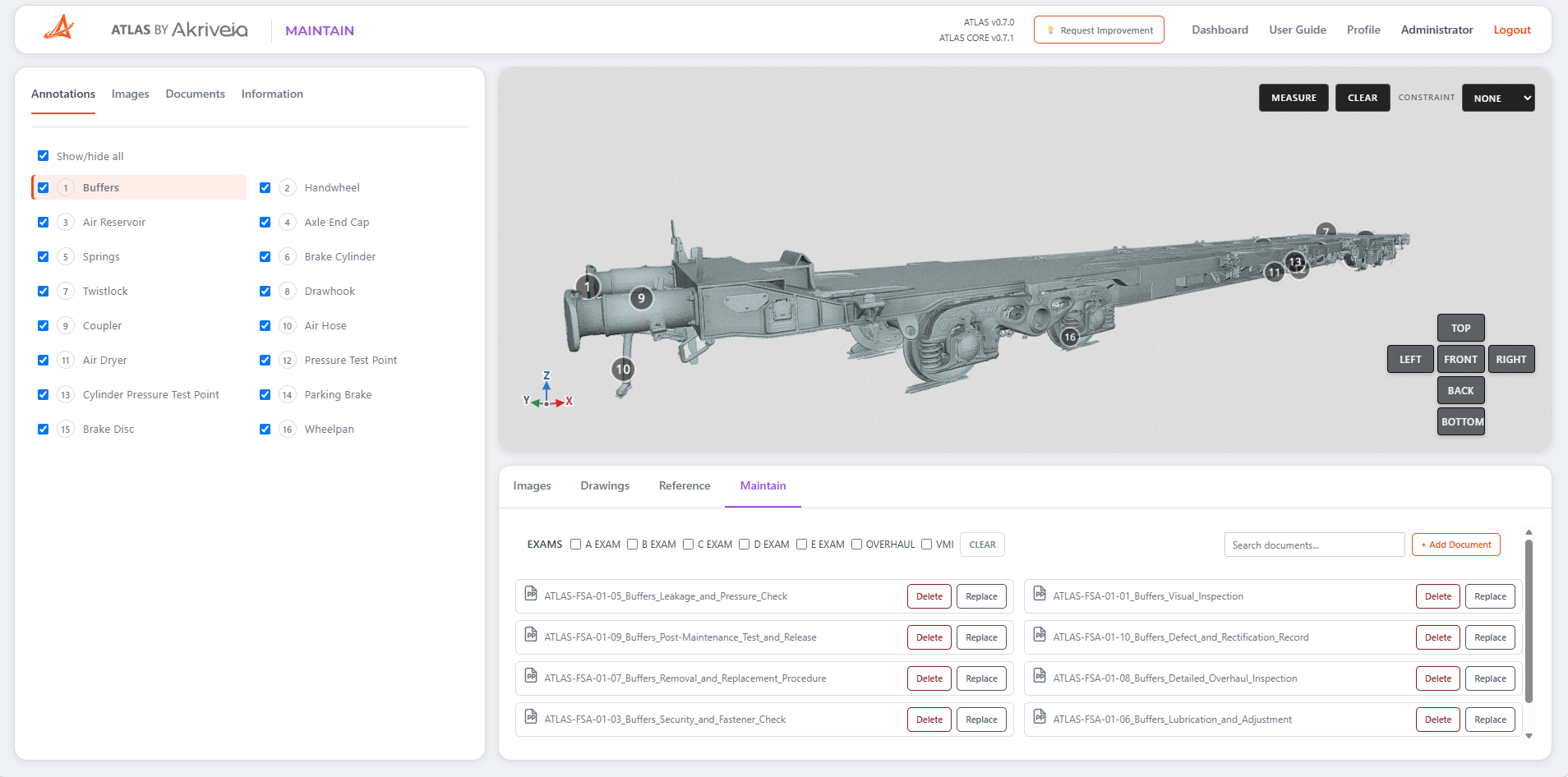
Task: Tick the OVERHAUL filter checkbox
Action: click(x=857, y=545)
